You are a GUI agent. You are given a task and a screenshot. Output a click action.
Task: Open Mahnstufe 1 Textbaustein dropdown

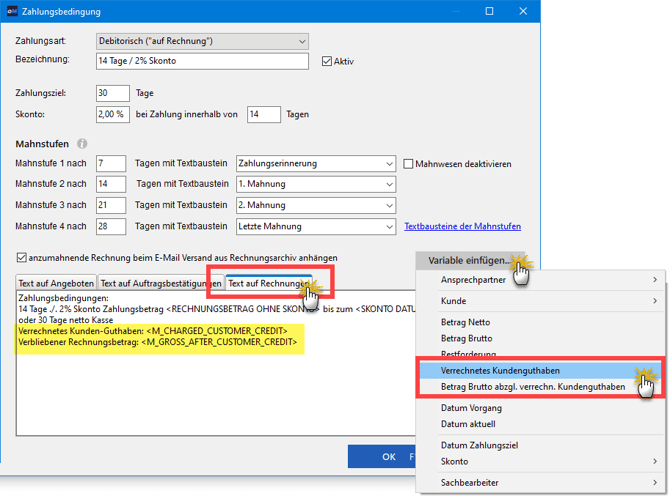[316, 164]
